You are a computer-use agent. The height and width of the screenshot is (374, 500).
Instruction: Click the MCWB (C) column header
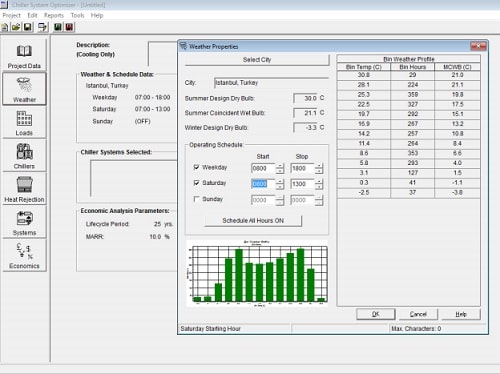457,67
